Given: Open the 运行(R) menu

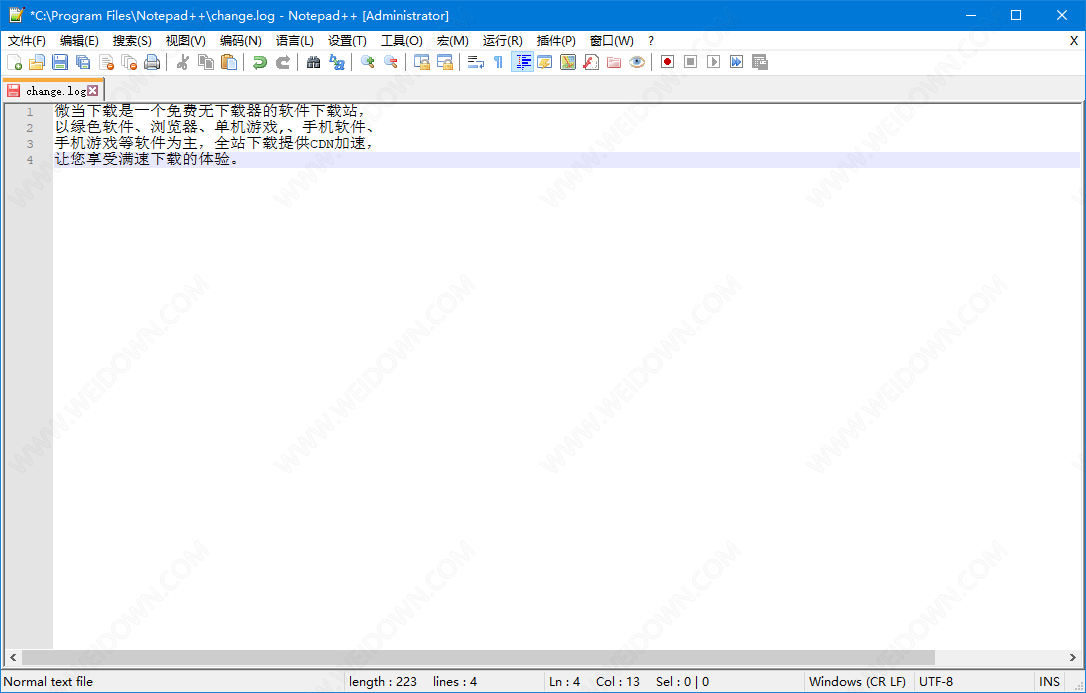Looking at the screenshot, I should (x=503, y=41).
